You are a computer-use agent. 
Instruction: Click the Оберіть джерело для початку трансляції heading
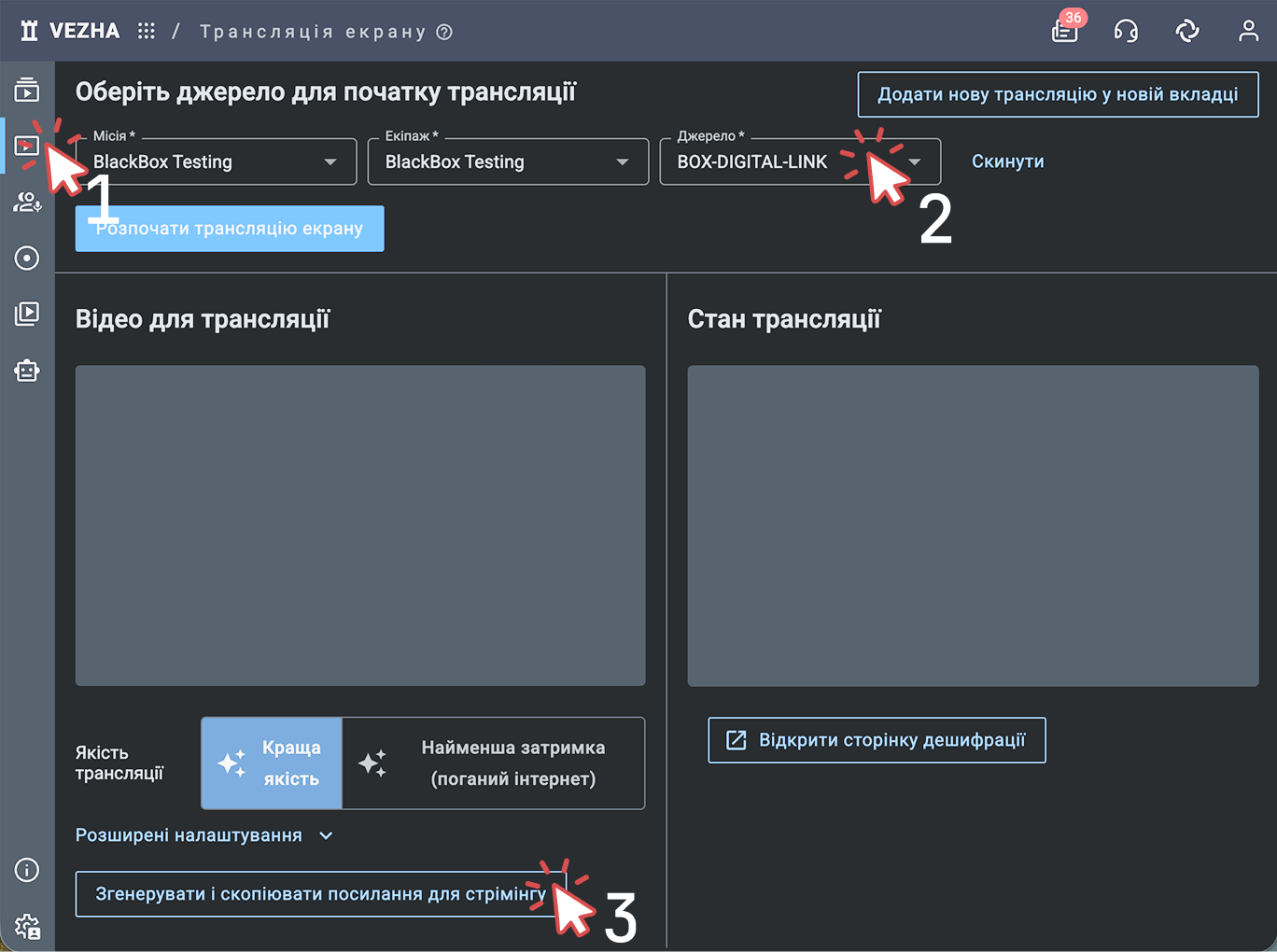[x=326, y=92]
